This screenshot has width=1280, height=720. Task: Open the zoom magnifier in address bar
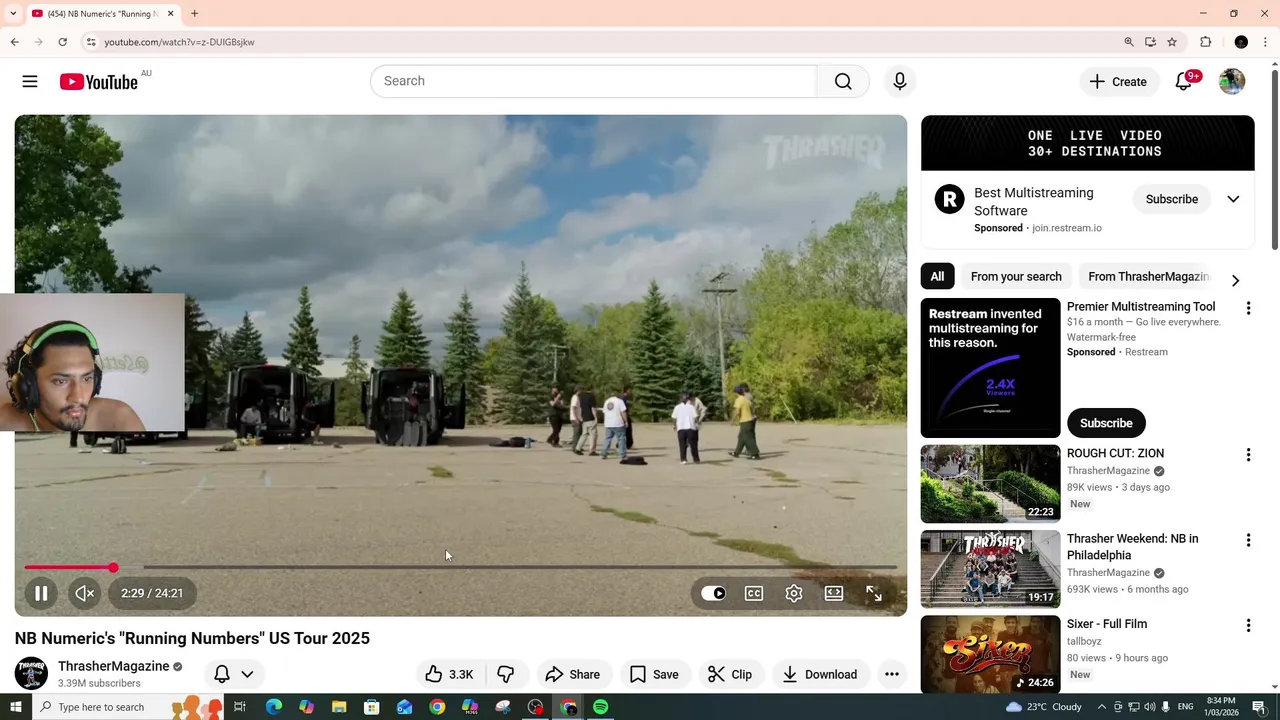[1129, 42]
